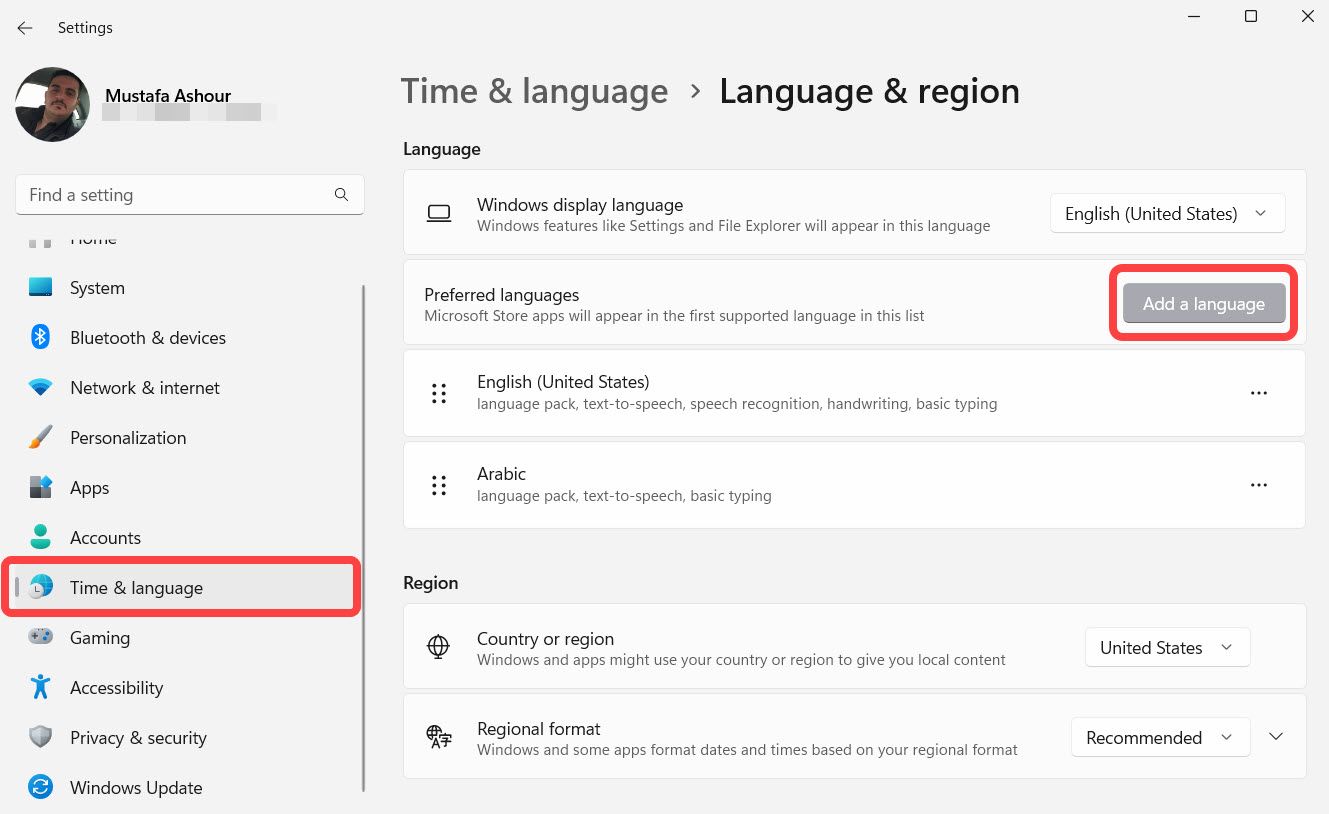Click the Find a setting search box
The image size is (1329, 814).
(x=175, y=195)
